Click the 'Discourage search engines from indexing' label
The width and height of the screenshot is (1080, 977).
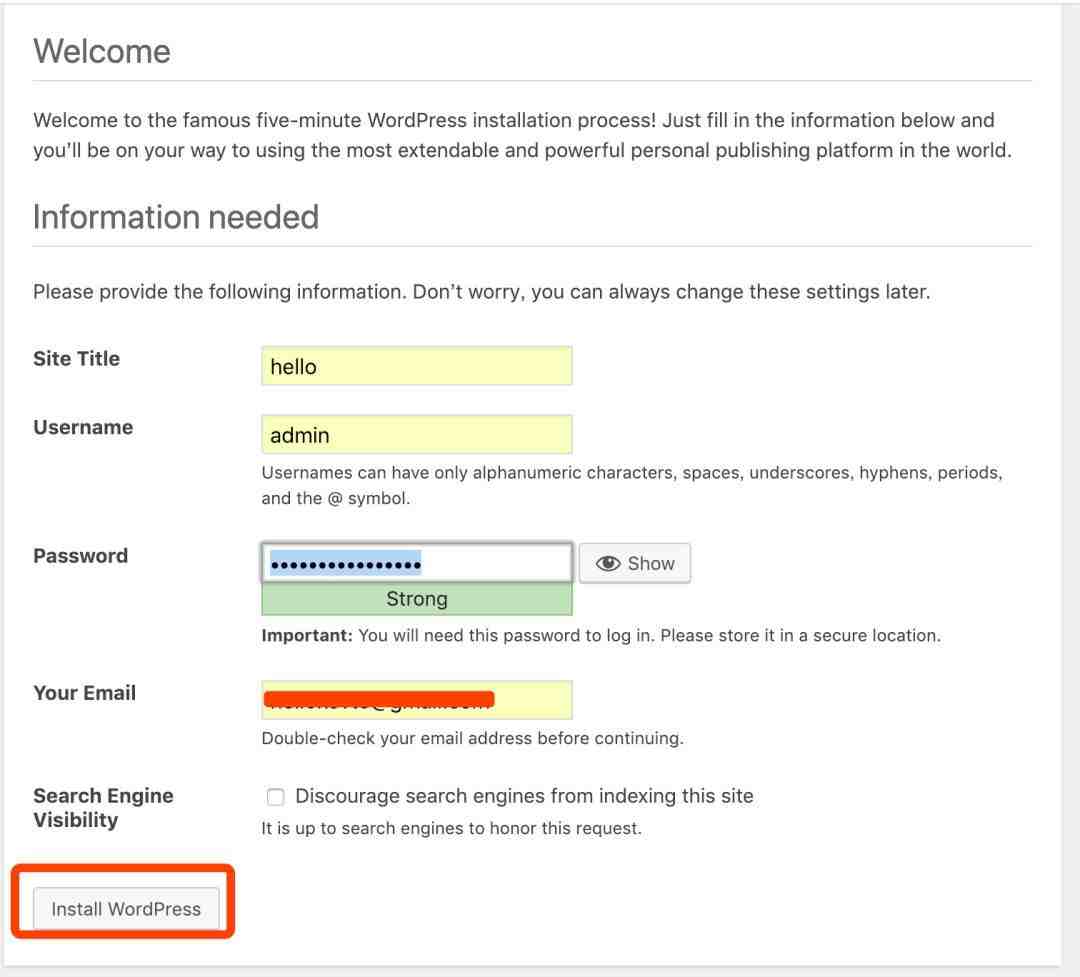click(524, 796)
